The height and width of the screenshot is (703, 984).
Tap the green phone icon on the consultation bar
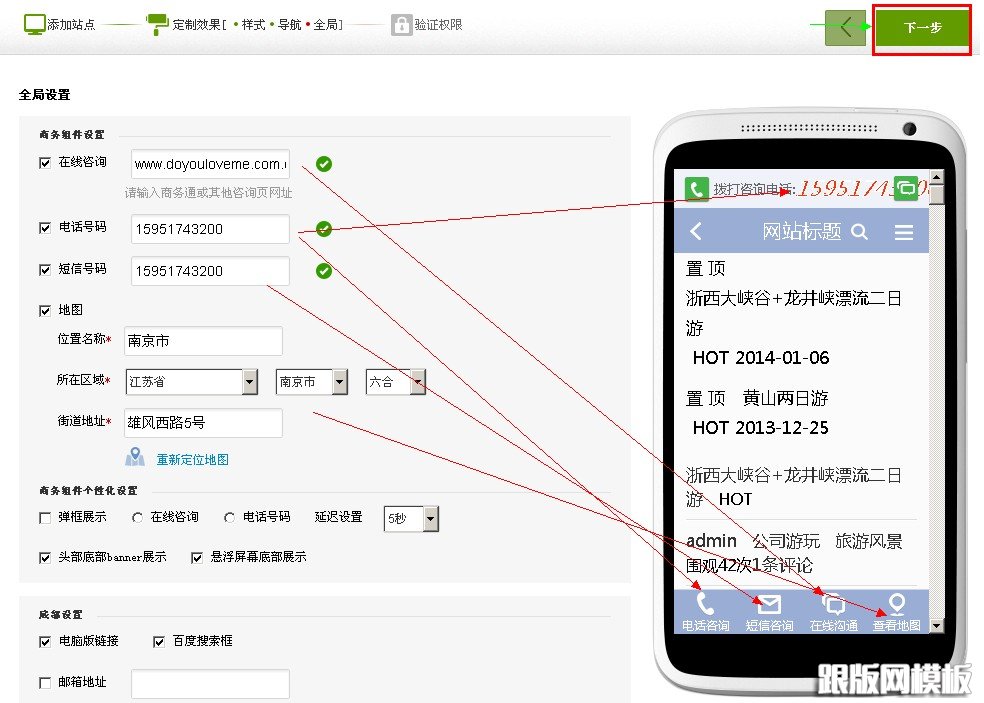(x=696, y=187)
